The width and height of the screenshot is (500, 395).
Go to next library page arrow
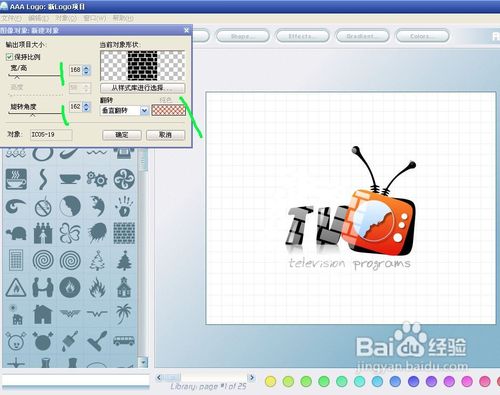point(252,378)
